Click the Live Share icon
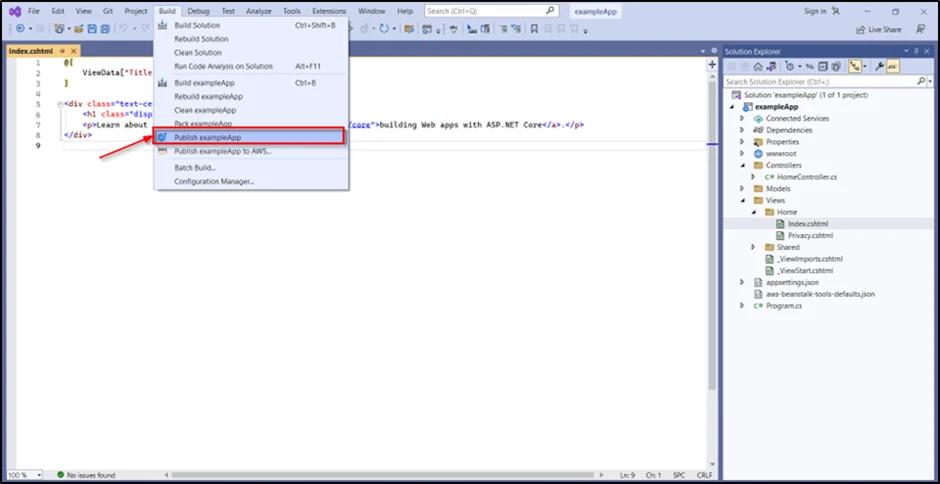Viewport: 940px width, 484px height. pyautogui.click(x=861, y=29)
